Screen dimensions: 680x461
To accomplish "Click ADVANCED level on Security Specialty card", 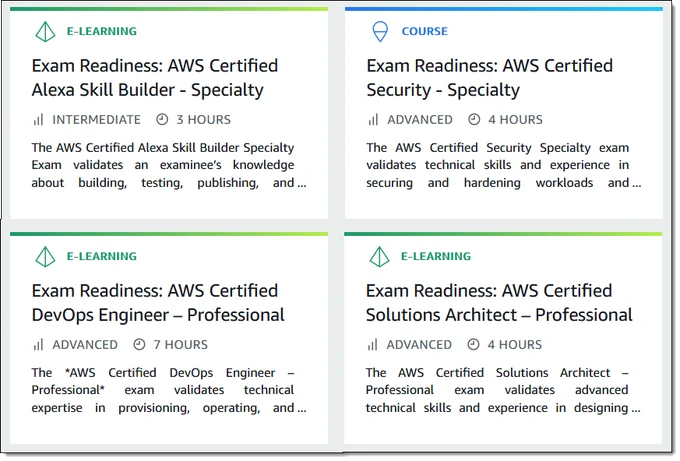I will pyautogui.click(x=420, y=120).
